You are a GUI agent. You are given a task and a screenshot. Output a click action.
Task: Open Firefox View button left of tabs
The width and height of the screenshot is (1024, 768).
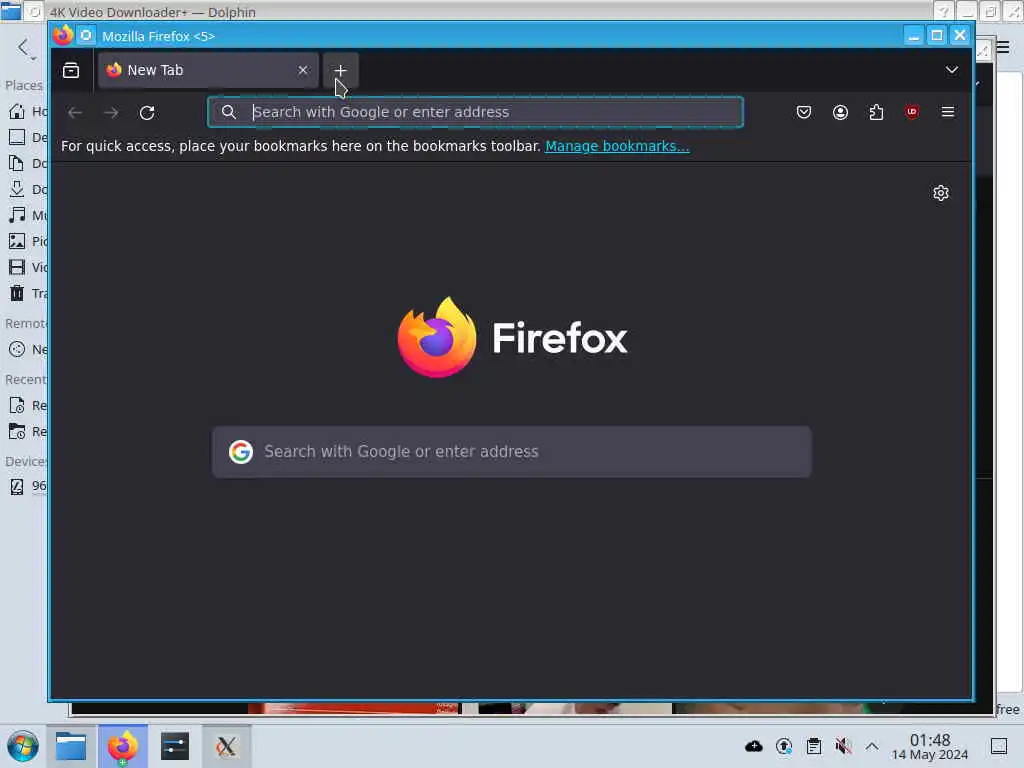point(71,70)
